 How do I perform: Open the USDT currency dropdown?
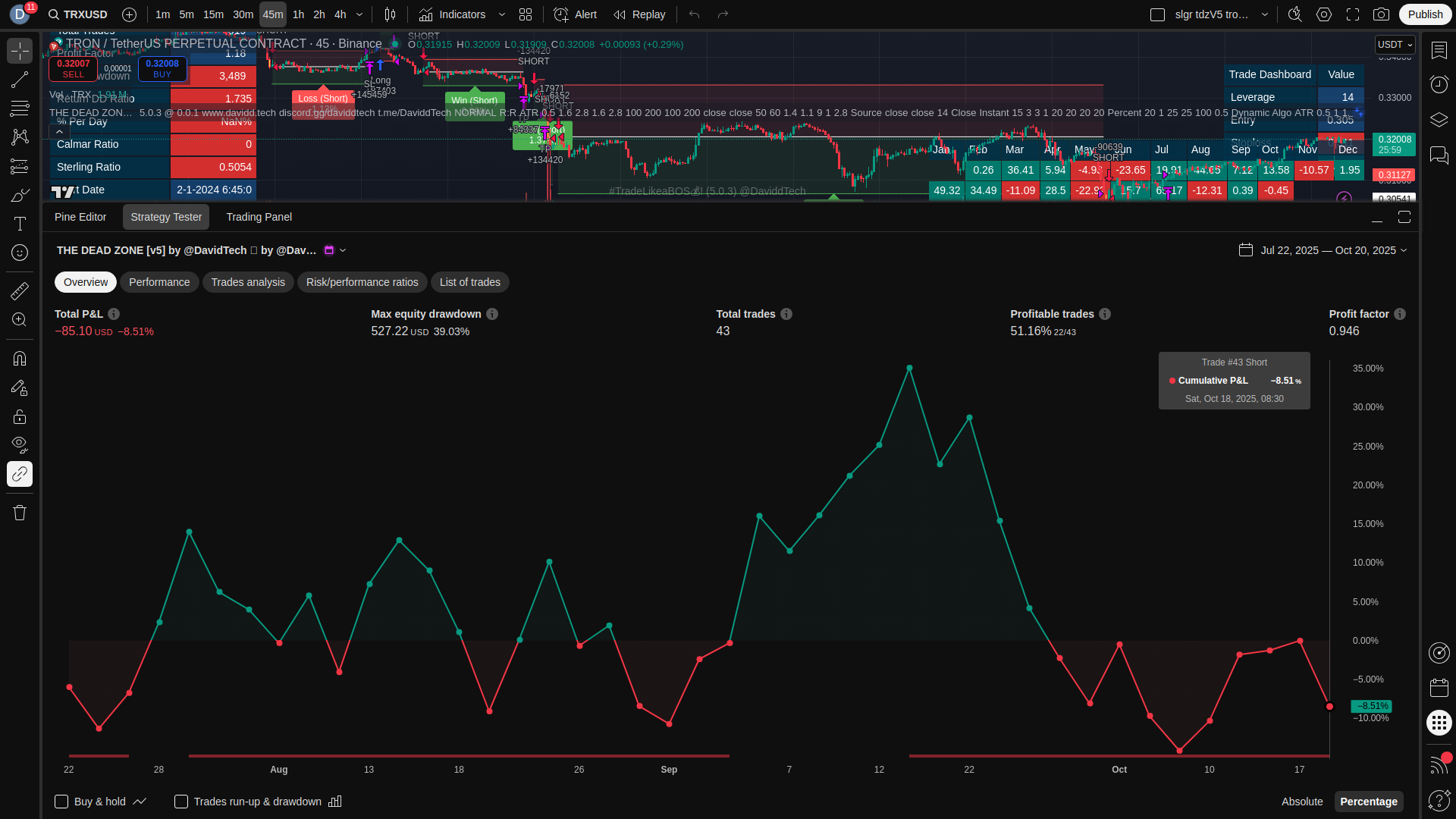click(x=1395, y=45)
